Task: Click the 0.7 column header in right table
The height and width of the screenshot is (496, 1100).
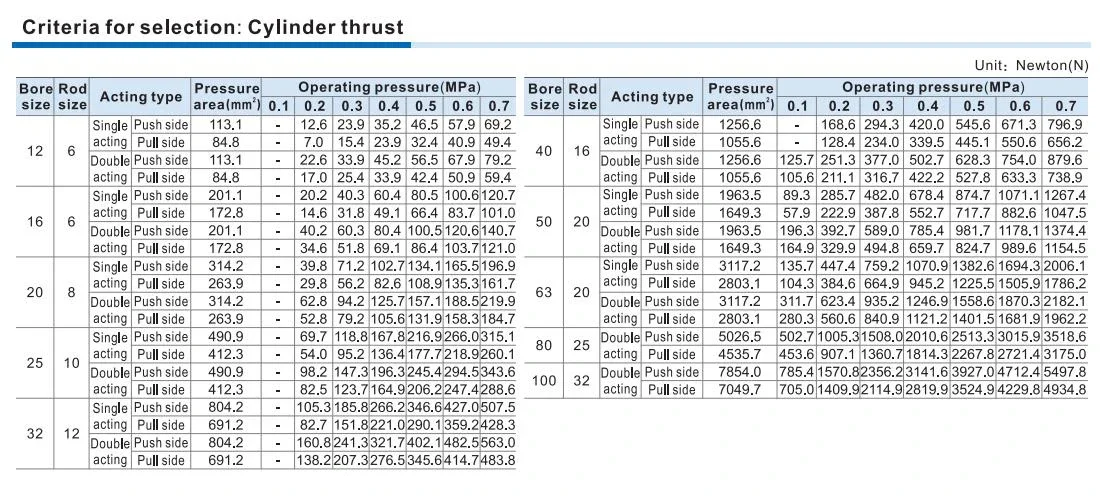Action: tap(1066, 106)
